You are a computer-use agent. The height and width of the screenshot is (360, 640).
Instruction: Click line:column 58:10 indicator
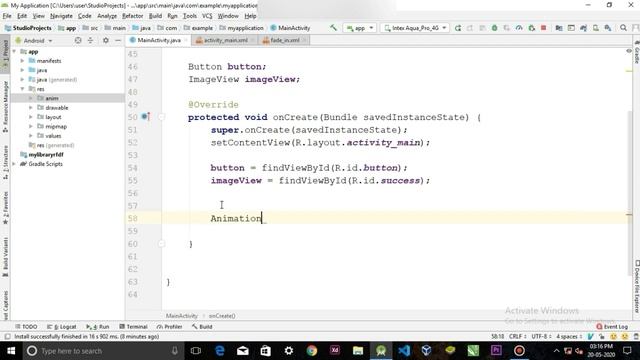click(497, 336)
